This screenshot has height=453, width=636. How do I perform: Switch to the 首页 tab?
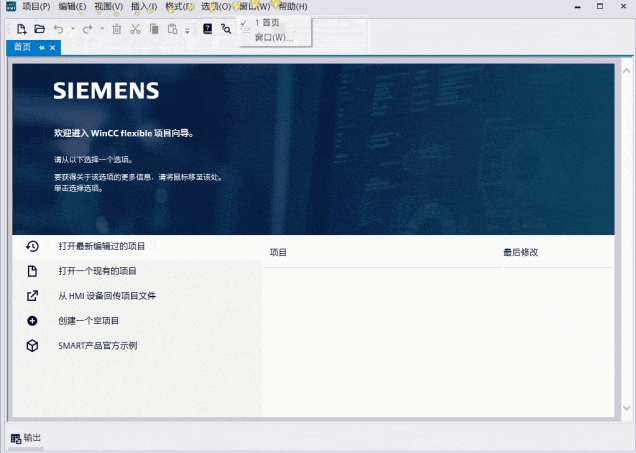coord(22,47)
